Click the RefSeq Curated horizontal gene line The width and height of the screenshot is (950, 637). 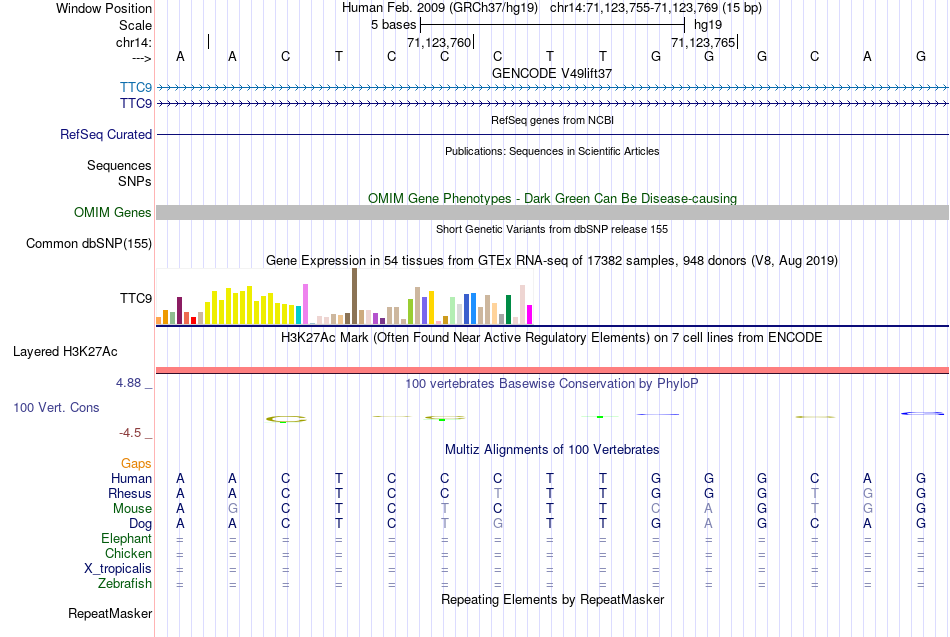pos(552,135)
